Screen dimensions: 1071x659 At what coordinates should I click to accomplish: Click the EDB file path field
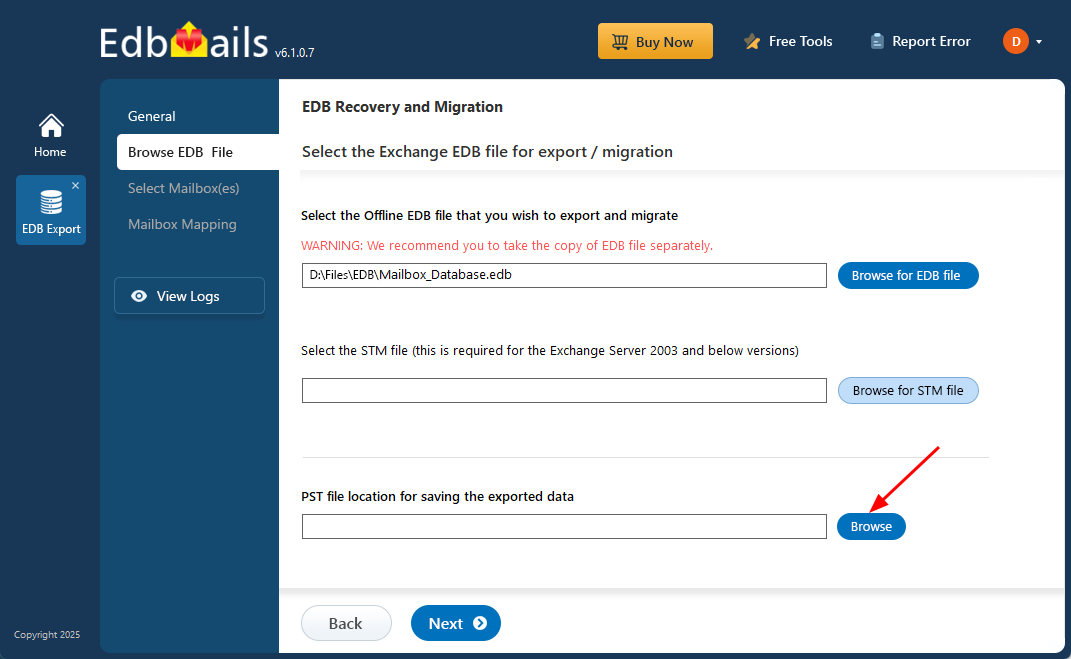(564, 276)
